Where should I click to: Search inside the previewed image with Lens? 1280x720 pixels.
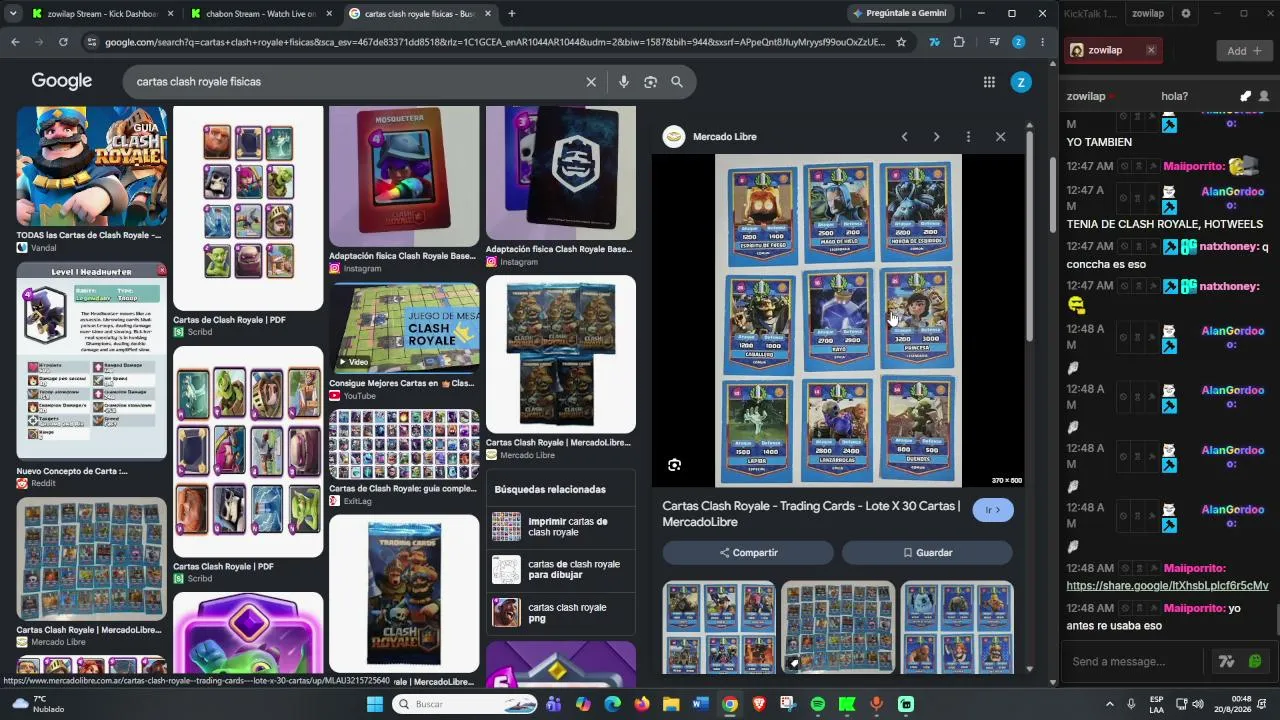point(675,465)
